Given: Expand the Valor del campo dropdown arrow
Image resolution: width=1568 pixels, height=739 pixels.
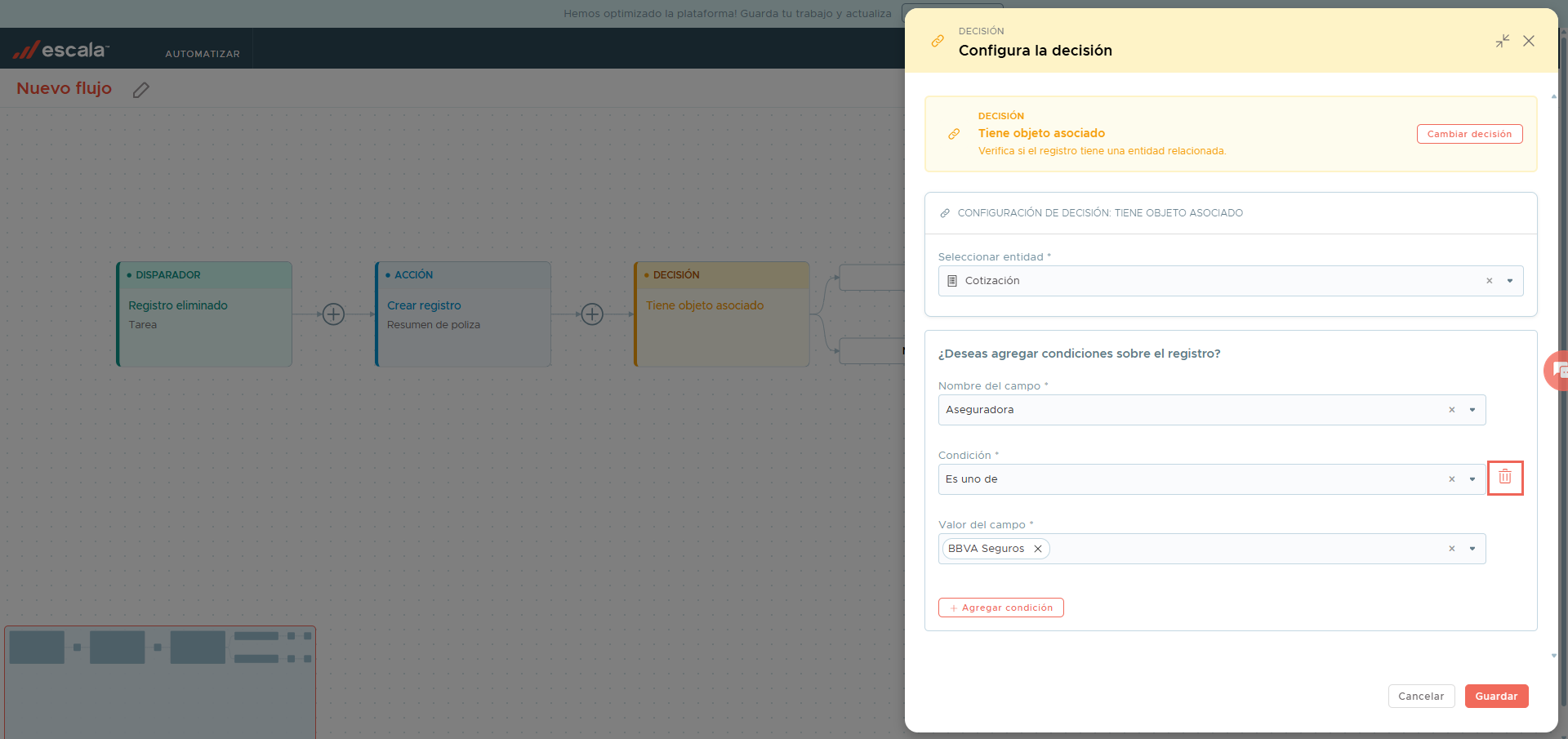Looking at the screenshot, I should [x=1472, y=549].
